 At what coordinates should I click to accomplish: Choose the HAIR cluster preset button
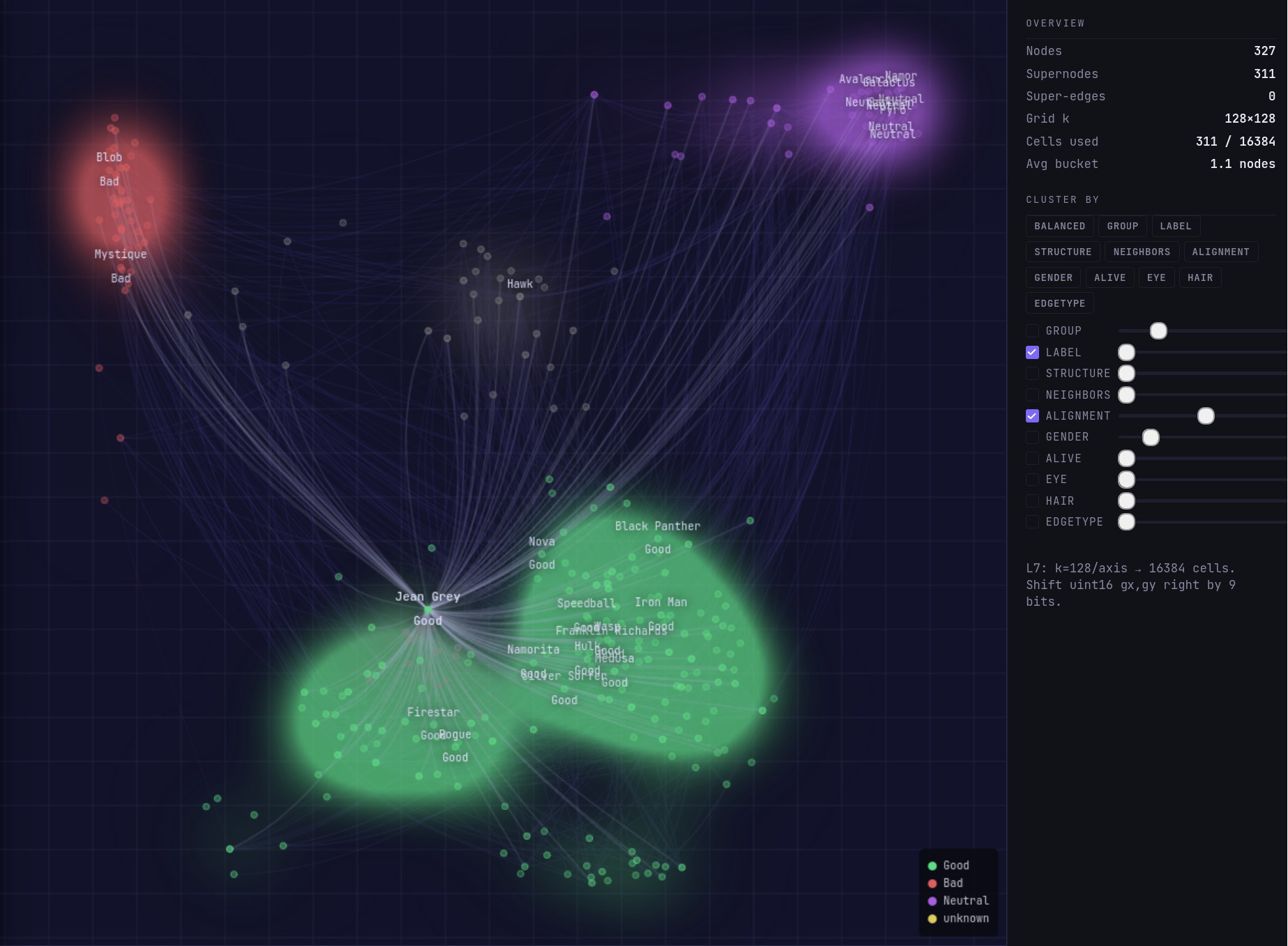pyautogui.click(x=1199, y=277)
